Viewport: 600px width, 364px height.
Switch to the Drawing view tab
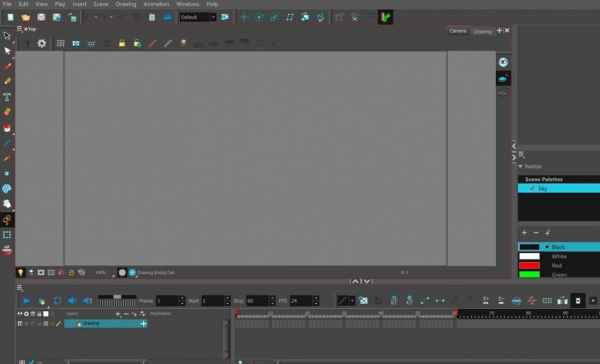point(483,31)
